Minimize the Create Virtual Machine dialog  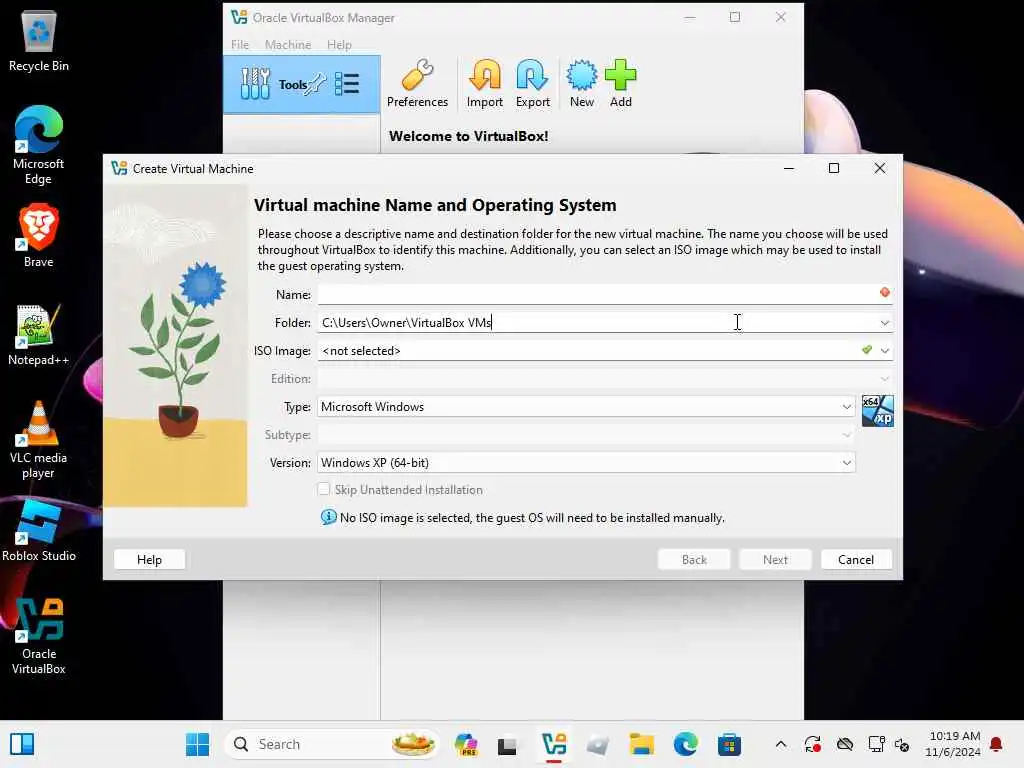click(789, 168)
